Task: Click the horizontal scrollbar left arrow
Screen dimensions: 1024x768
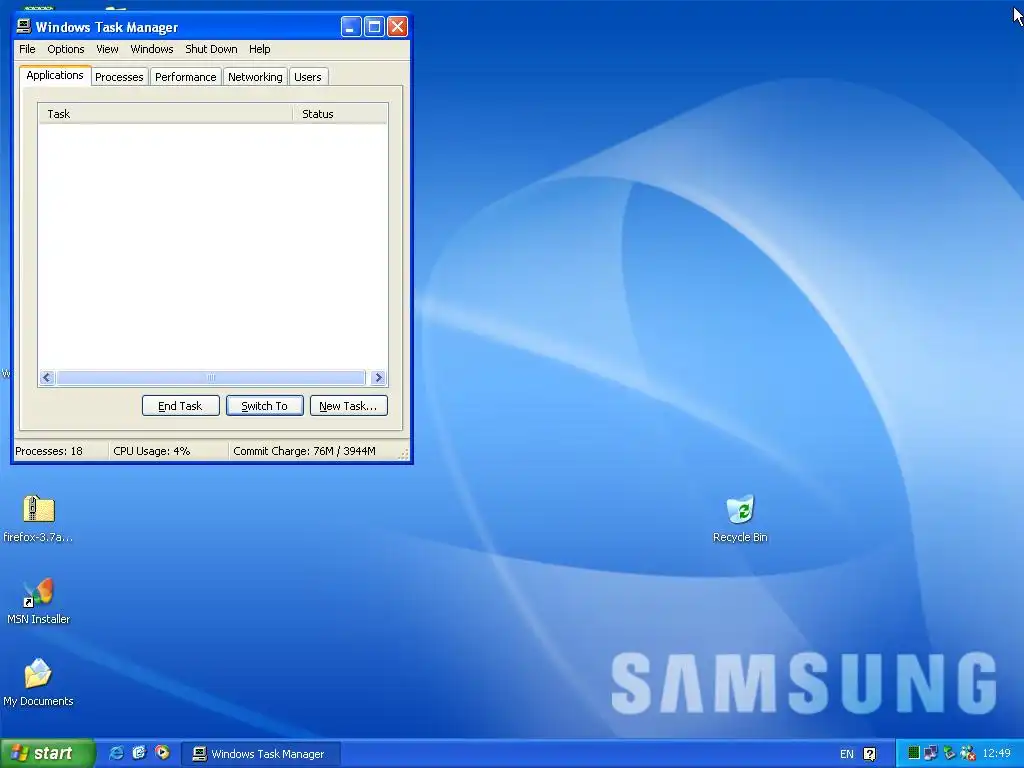Action: point(46,377)
